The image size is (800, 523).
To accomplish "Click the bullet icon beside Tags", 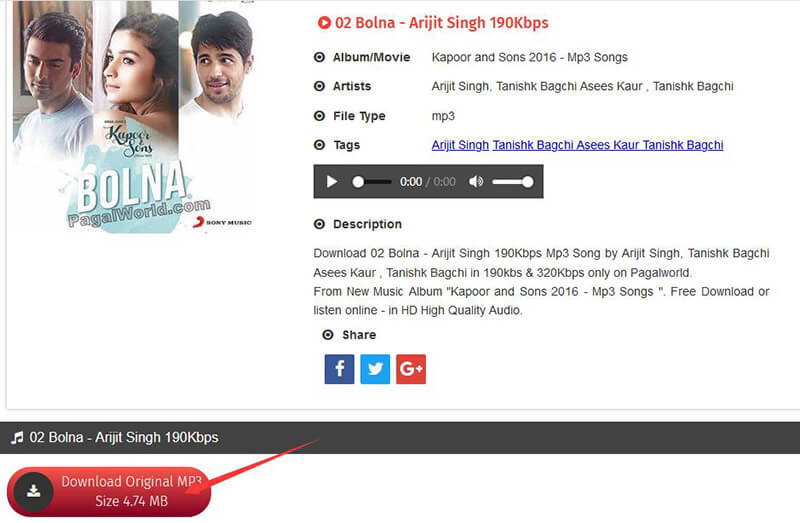I will coord(319,145).
